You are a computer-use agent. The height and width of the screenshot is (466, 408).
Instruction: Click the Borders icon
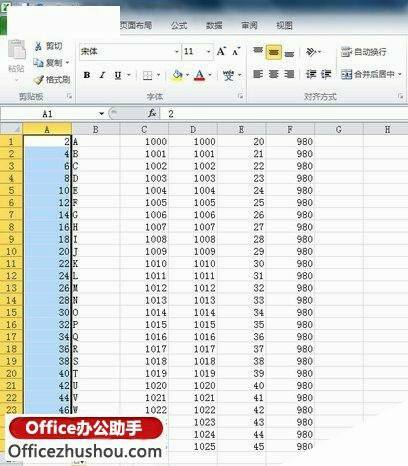[147, 75]
